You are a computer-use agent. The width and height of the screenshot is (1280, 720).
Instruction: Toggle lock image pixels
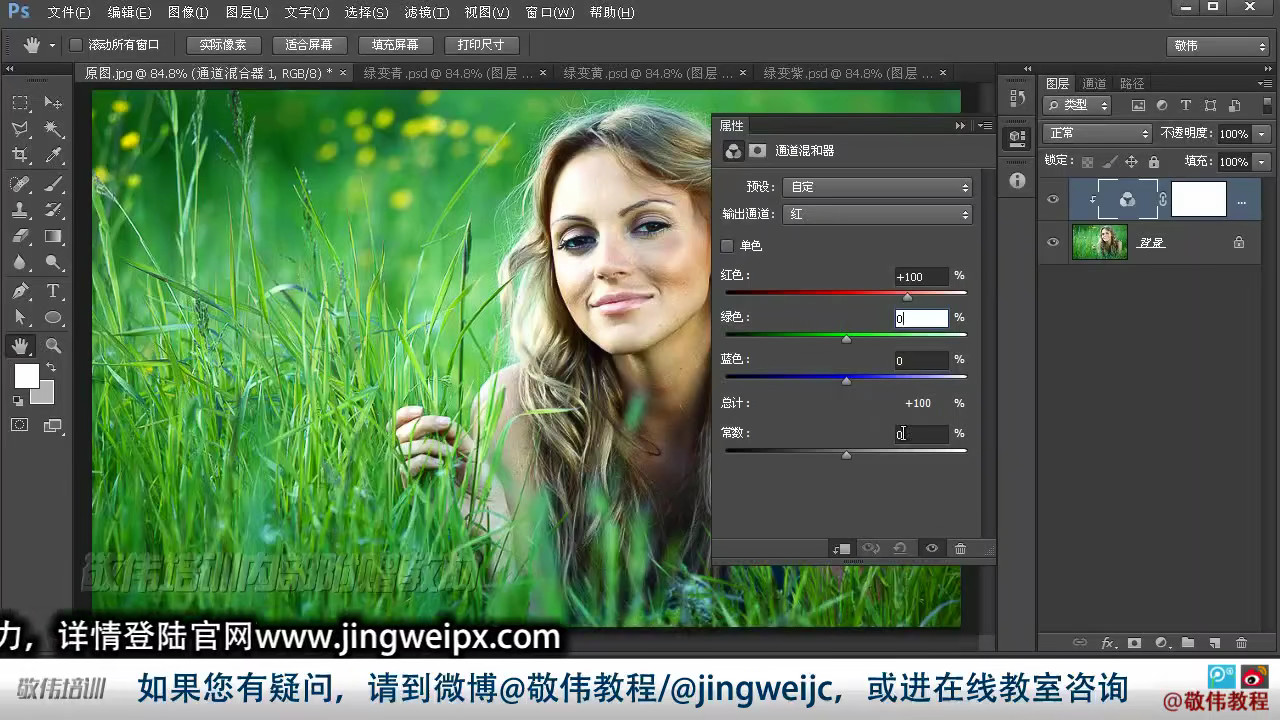click(1109, 162)
